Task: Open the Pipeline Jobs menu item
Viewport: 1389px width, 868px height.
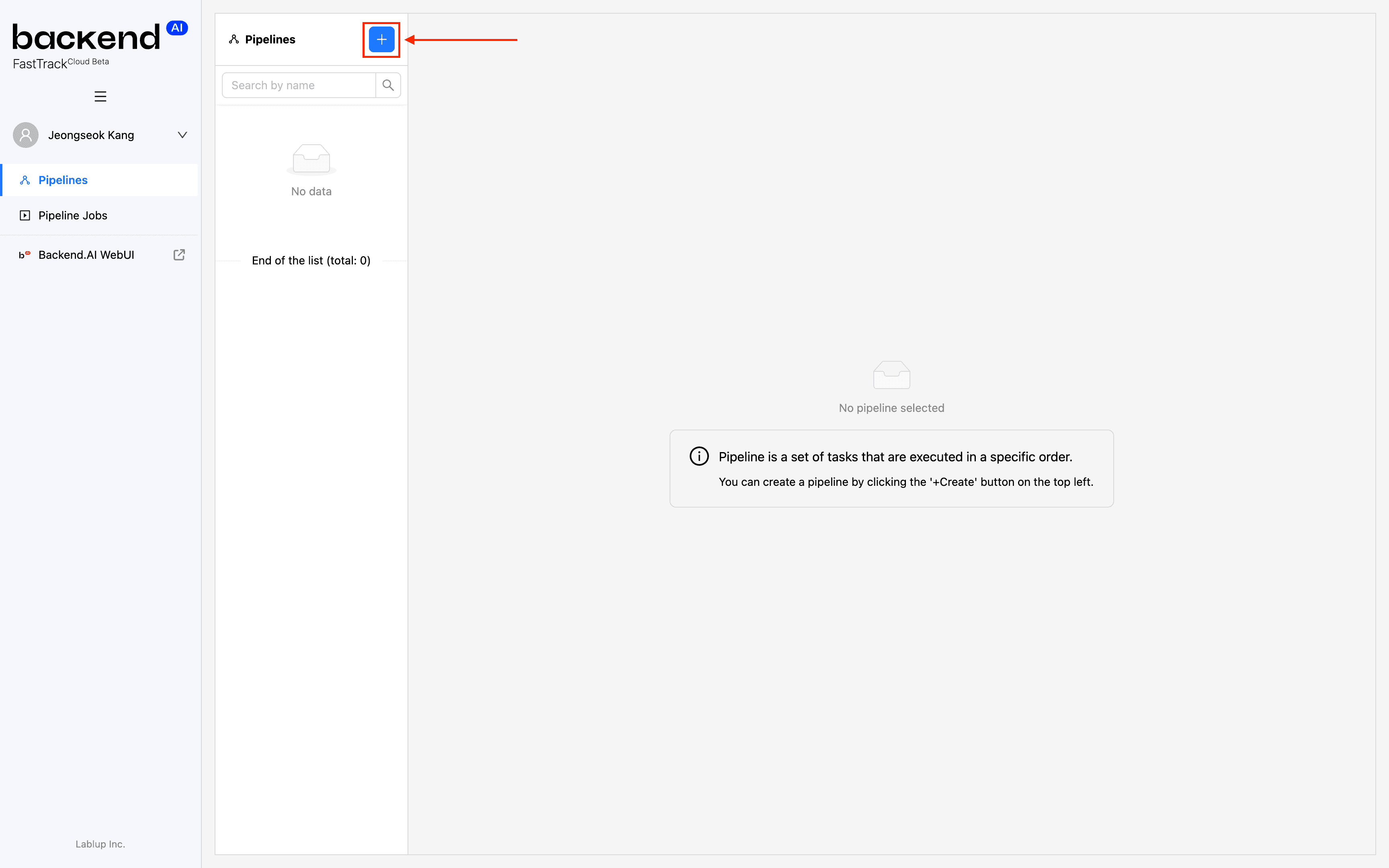Action: [100, 215]
